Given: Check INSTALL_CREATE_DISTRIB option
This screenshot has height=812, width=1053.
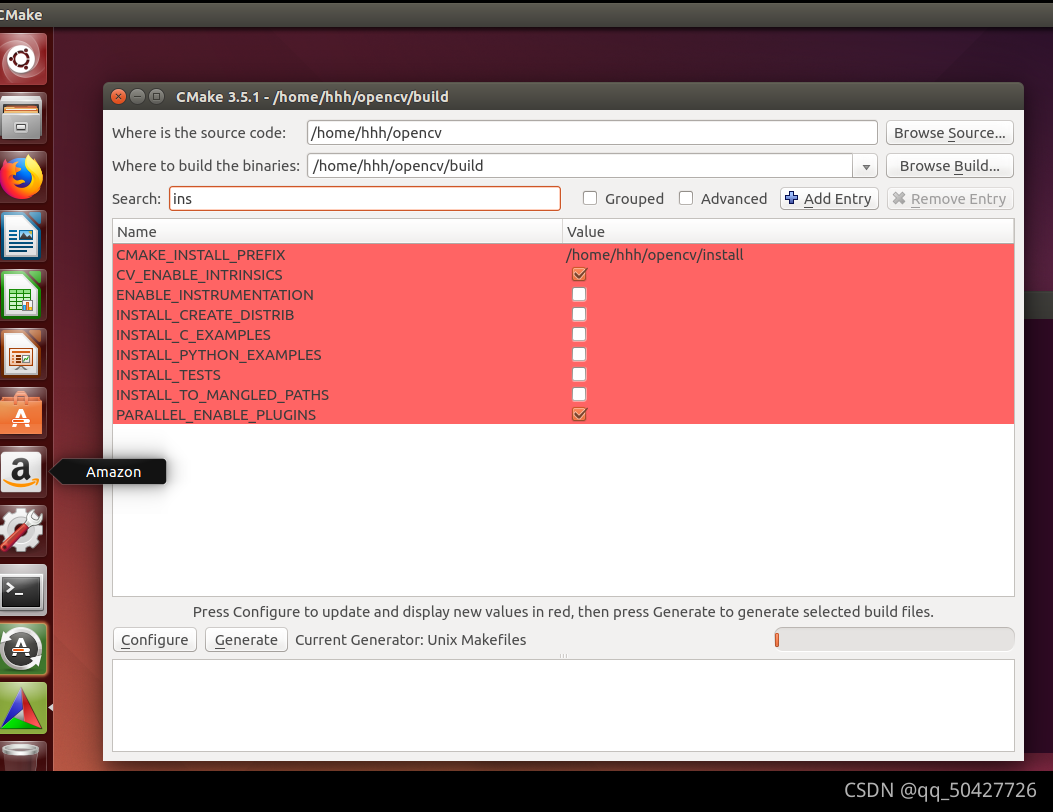Looking at the screenshot, I should click(579, 314).
